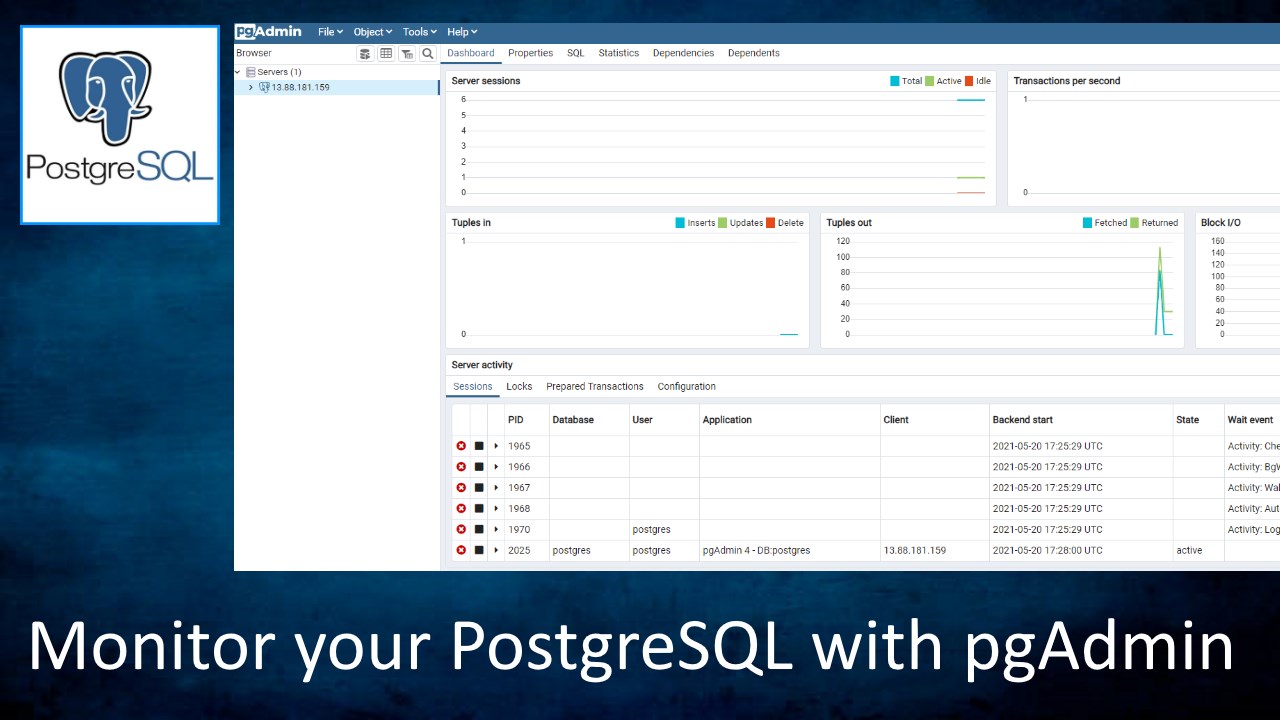1280x720 pixels.
Task: Click the Delete legend swatch in Tuples in
Action: tap(770, 223)
